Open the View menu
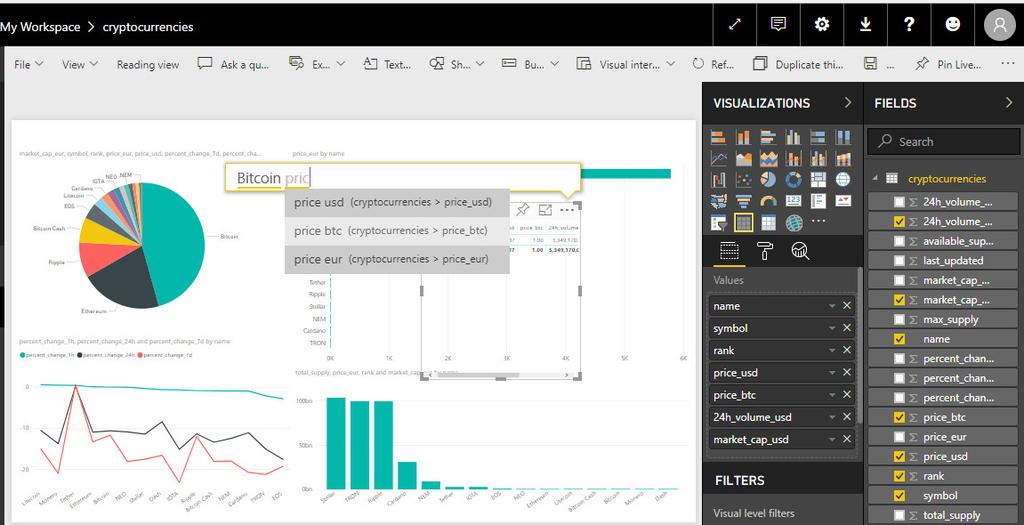The image size is (1024, 525). (80, 64)
